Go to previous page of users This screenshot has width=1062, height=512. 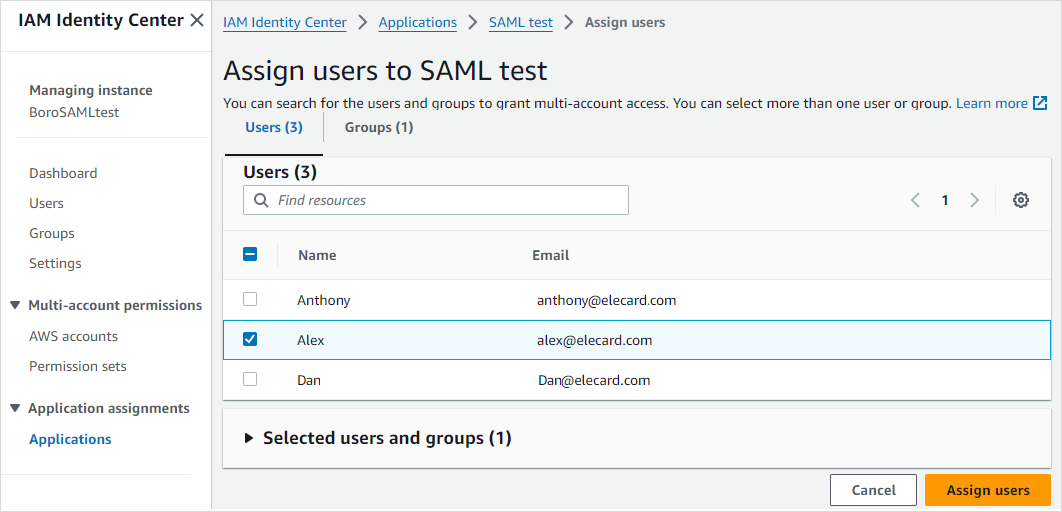click(x=915, y=200)
